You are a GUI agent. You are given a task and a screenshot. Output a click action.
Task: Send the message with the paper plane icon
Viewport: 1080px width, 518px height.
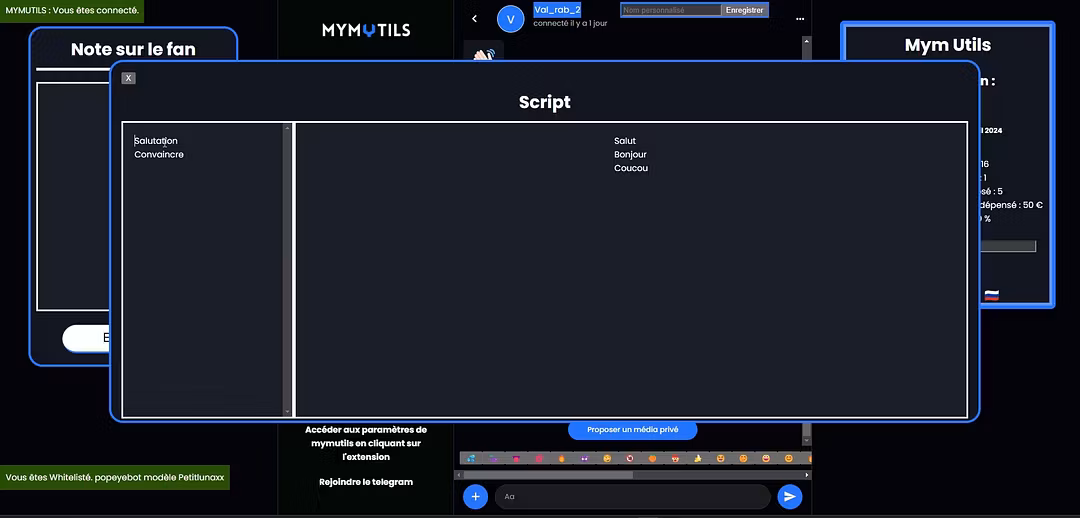coord(789,496)
